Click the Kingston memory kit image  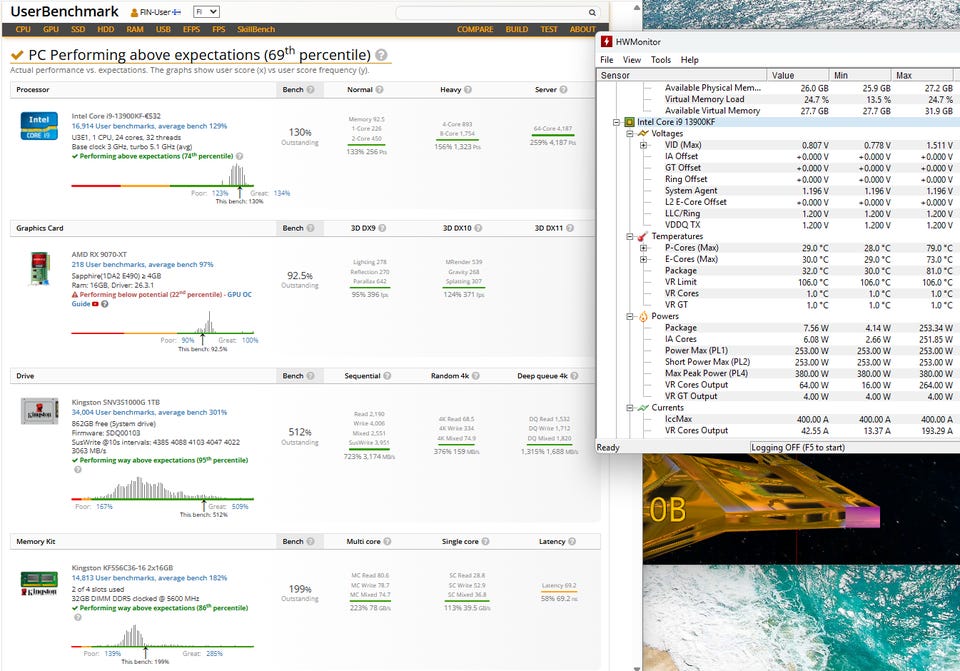[39, 583]
